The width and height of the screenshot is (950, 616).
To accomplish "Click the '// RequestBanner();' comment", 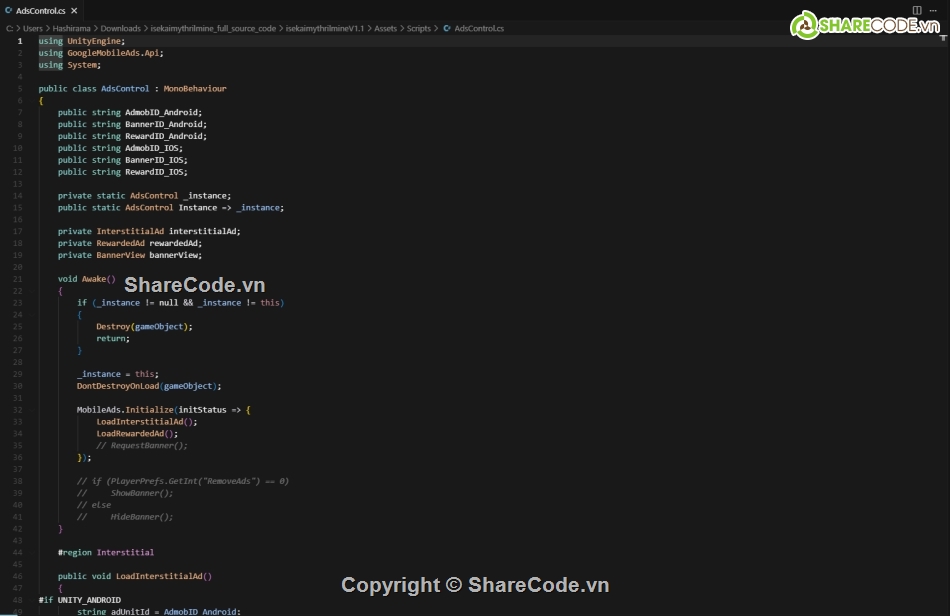I will click(x=142, y=446).
